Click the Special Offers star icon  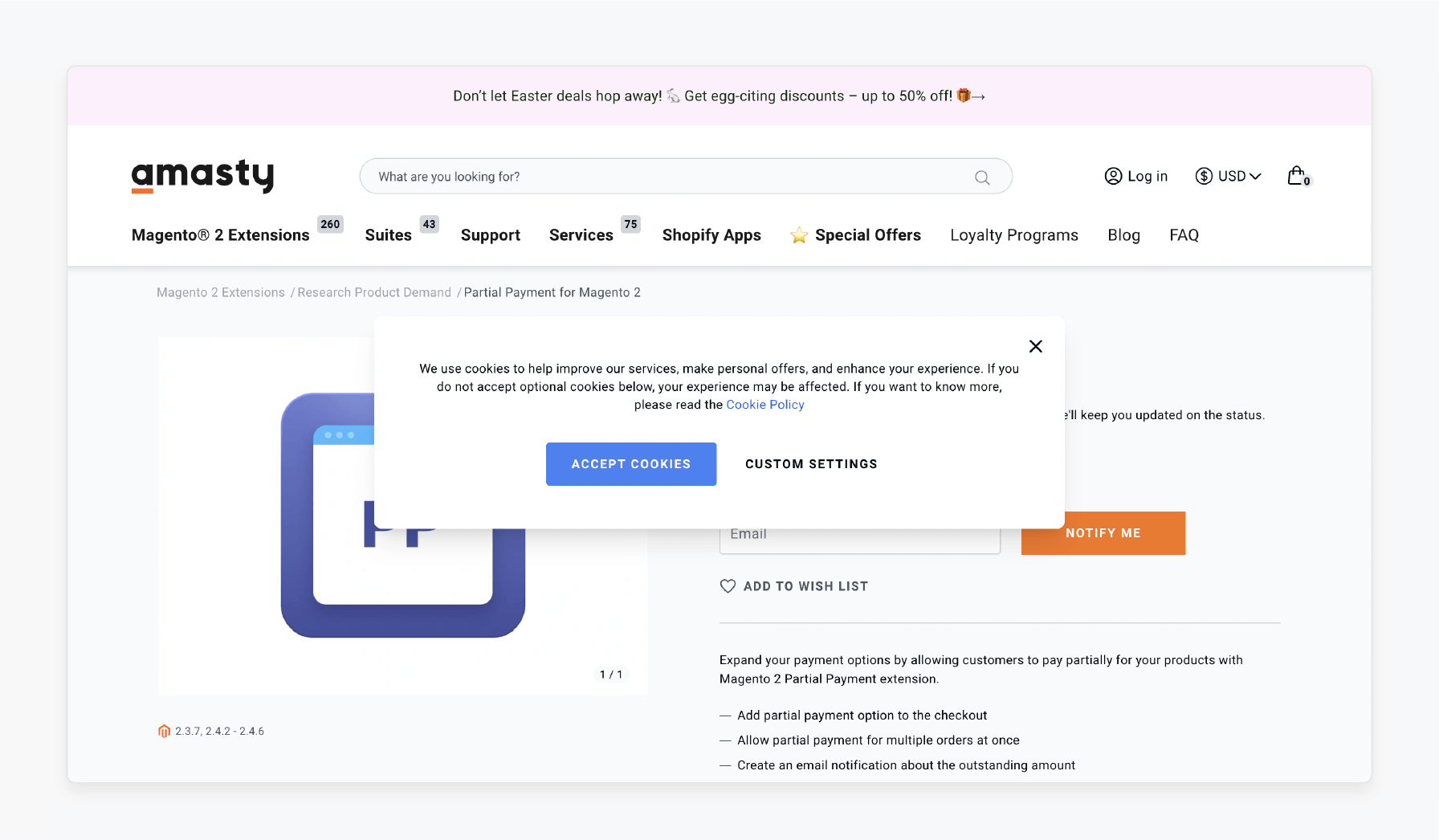799,235
